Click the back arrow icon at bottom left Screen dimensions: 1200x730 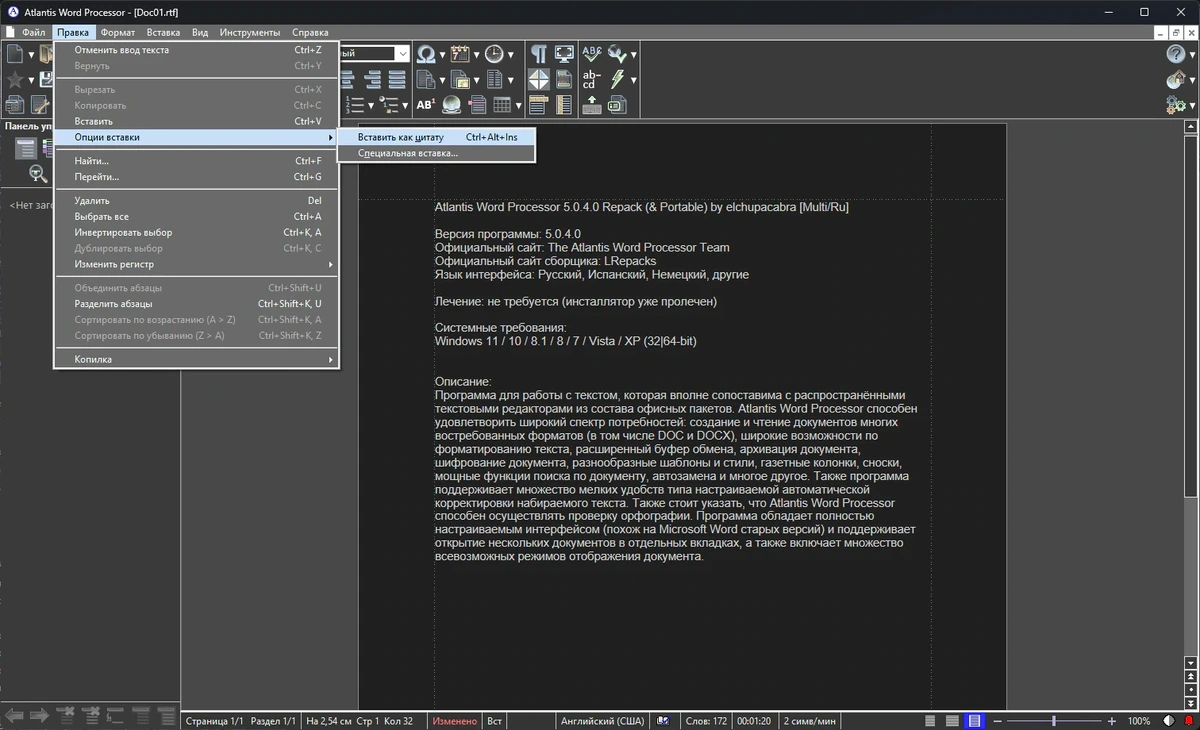[x=15, y=715]
